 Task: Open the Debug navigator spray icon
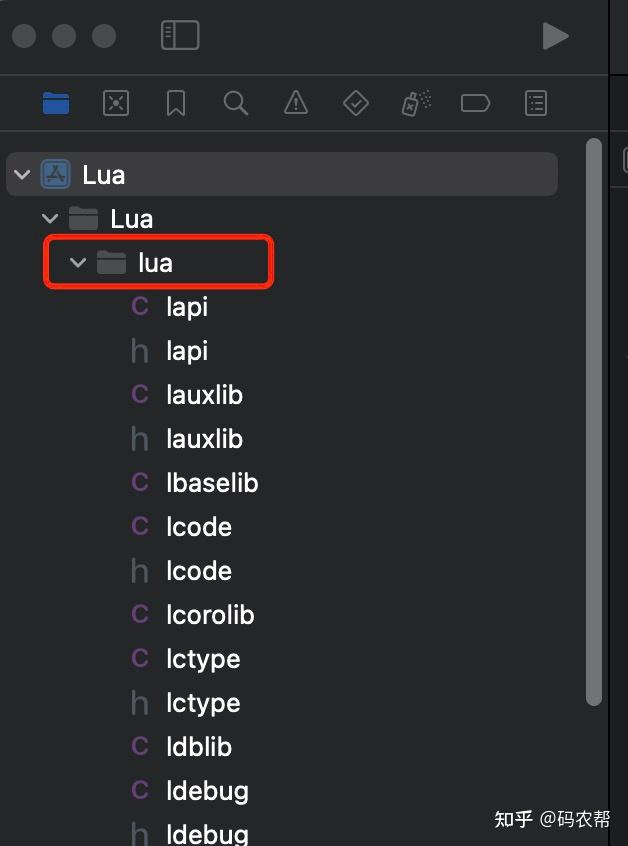tap(416, 103)
